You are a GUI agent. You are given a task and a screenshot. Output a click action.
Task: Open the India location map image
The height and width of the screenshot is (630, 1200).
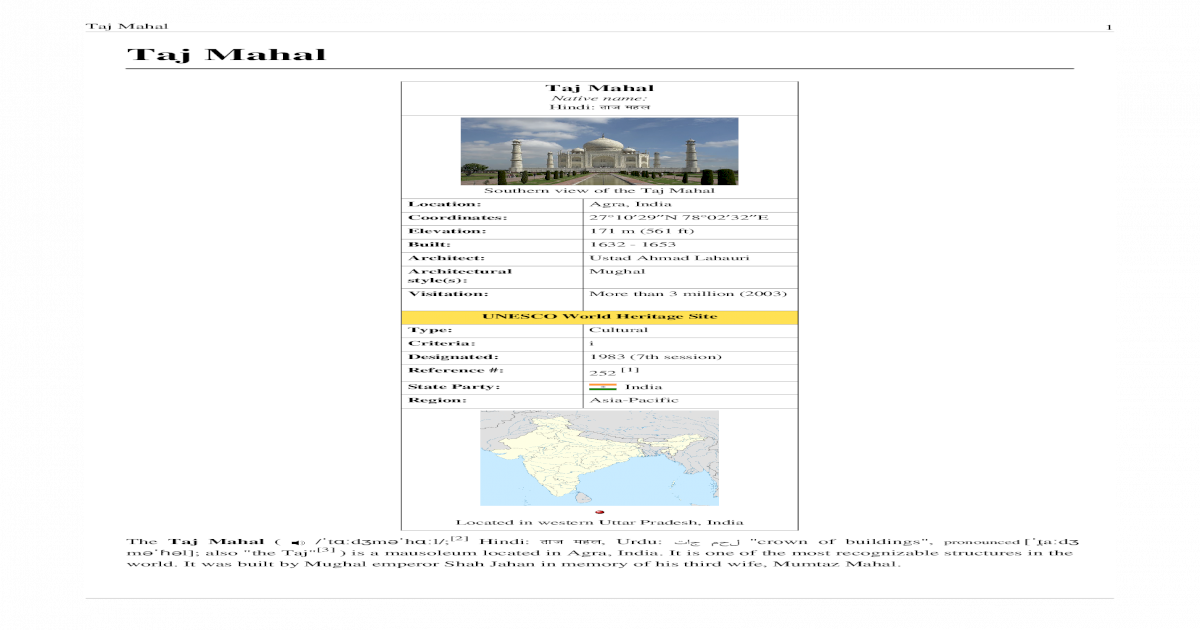point(599,458)
